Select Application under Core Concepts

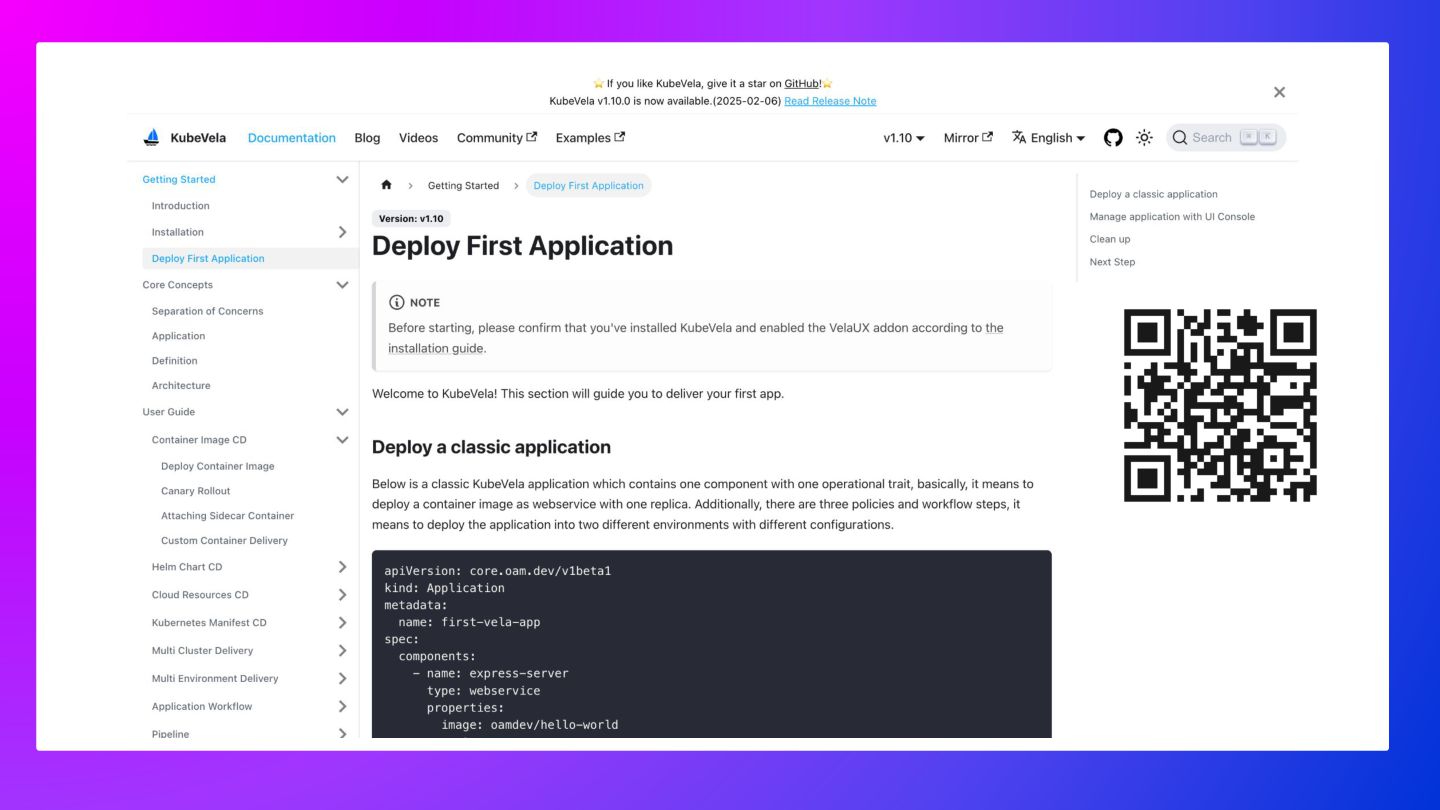pyautogui.click(x=179, y=336)
